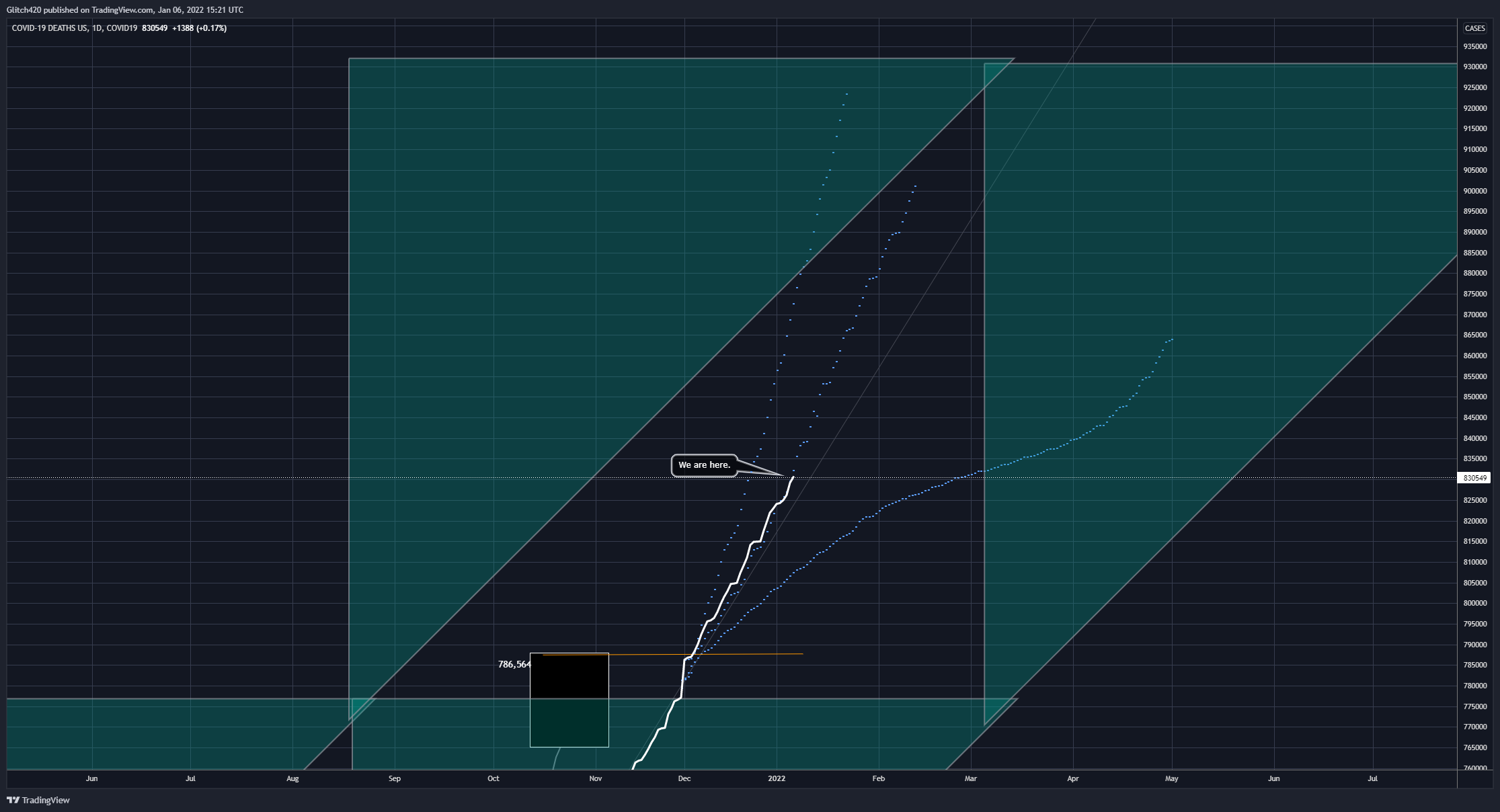Click the Dec label on time axis
The width and height of the screenshot is (1500, 812).
684,778
